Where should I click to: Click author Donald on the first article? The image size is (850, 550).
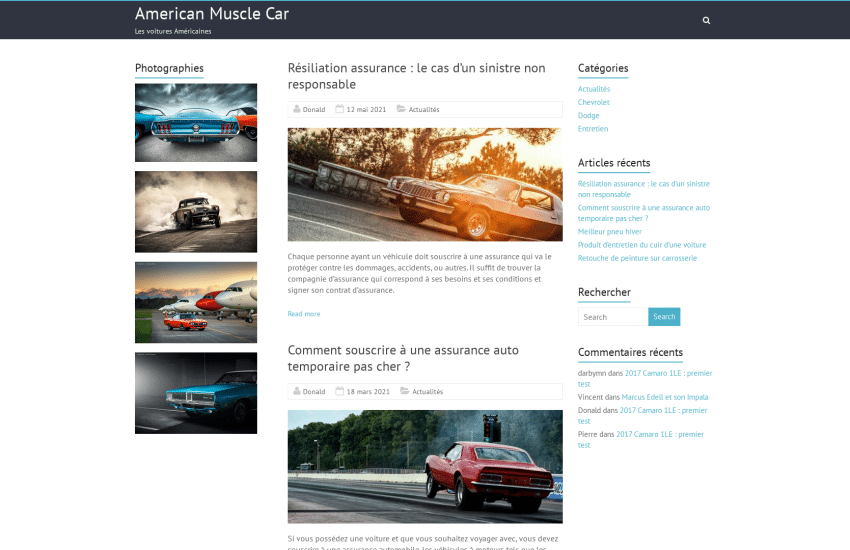(314, 109)
